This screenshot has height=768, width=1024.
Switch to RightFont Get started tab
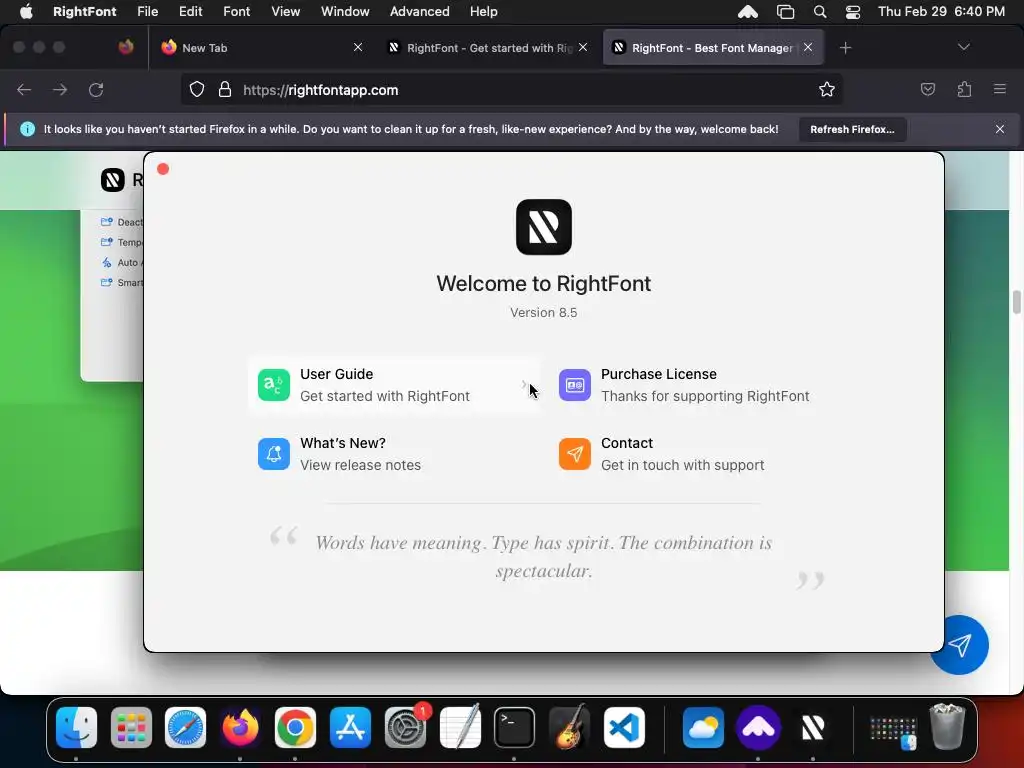pos(488,48)
